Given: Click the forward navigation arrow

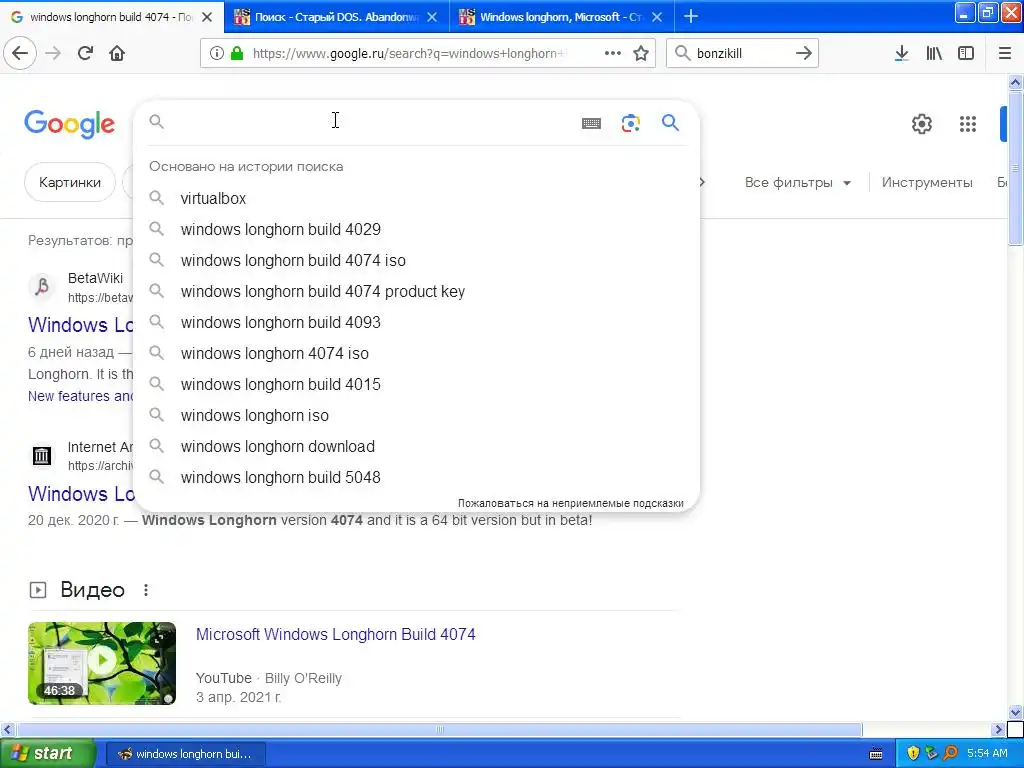Looking at the screenshot, I should click(53, 53).
